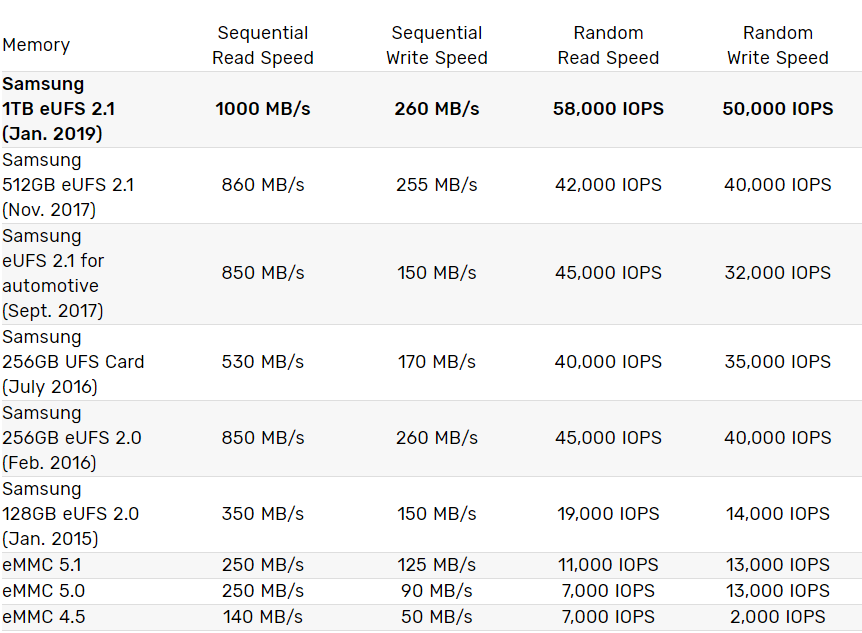Select the eMMC 5.1 row label
The width and height of the screenshot is (862, 633).
click(42, 565)
